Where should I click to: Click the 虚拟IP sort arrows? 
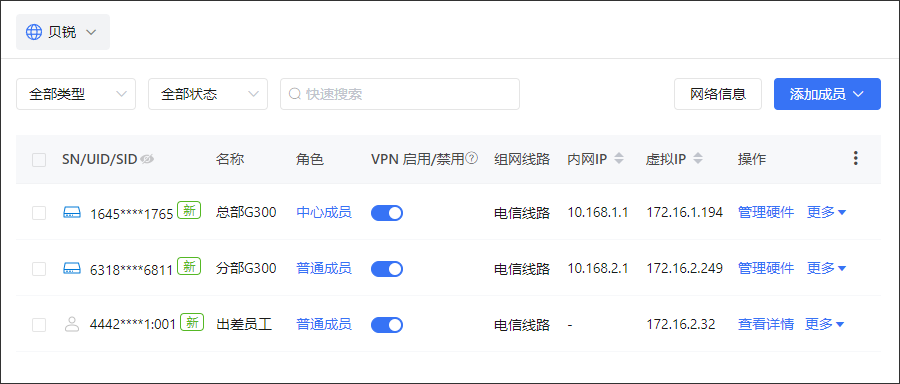(697, 159)
